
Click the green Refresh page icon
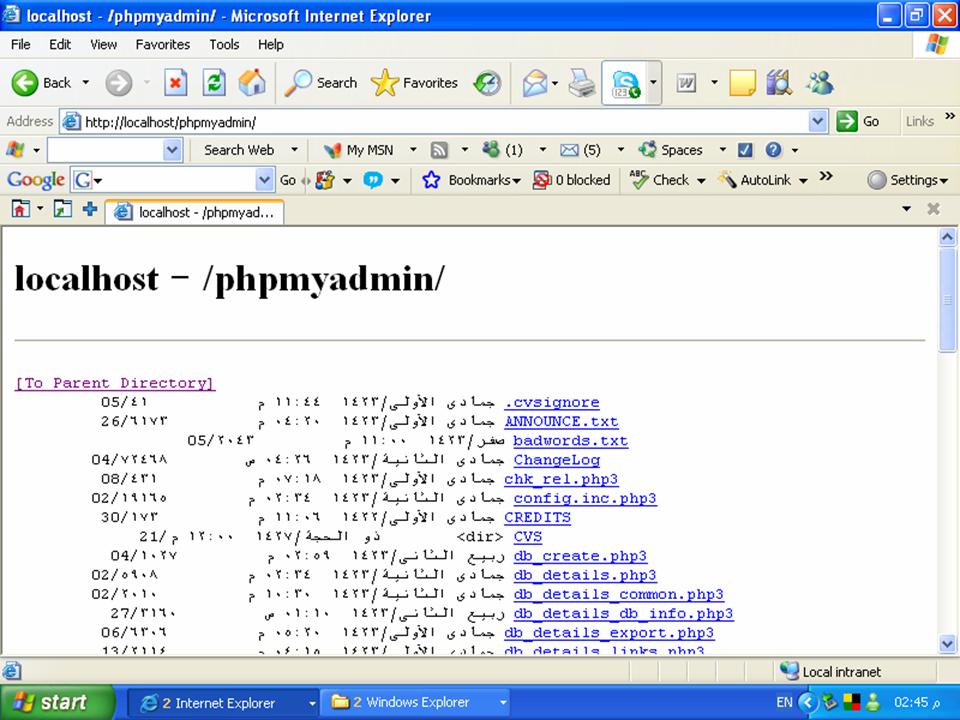point(214,83)
